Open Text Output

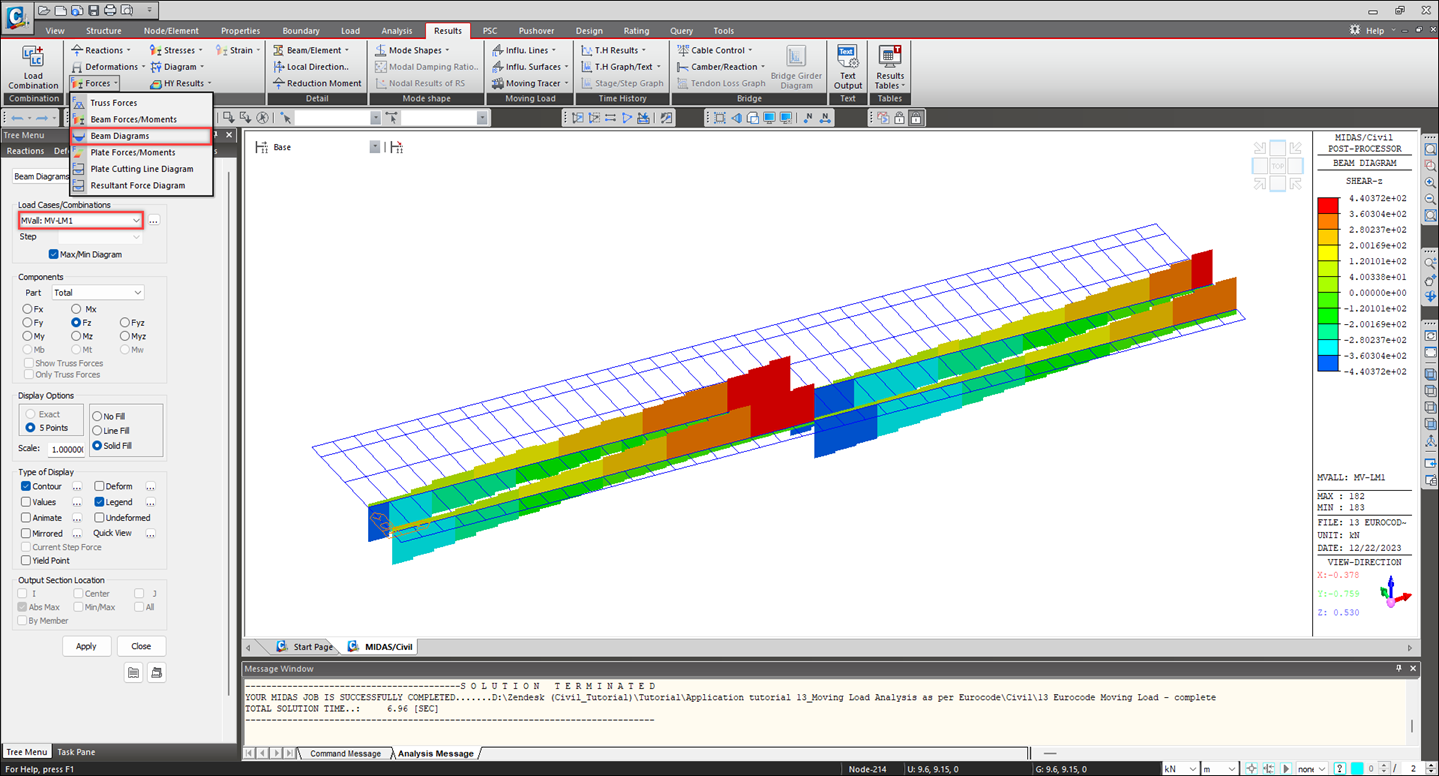pos(847,67)
